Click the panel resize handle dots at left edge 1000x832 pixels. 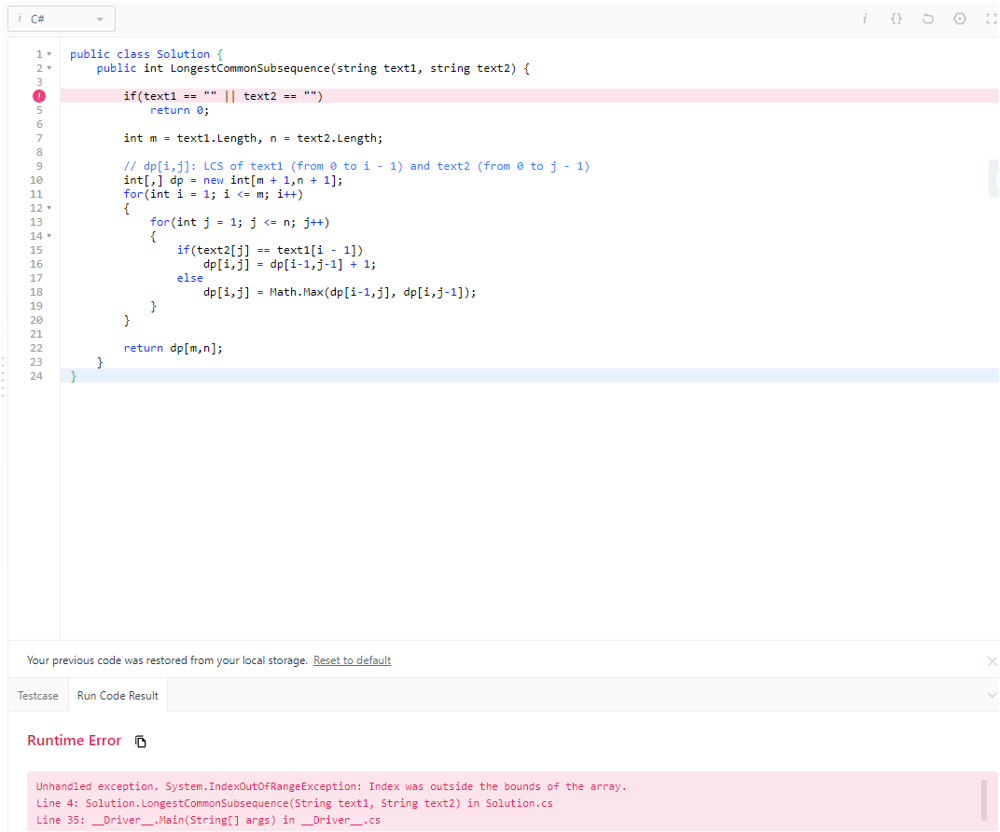tap(3, 377)
